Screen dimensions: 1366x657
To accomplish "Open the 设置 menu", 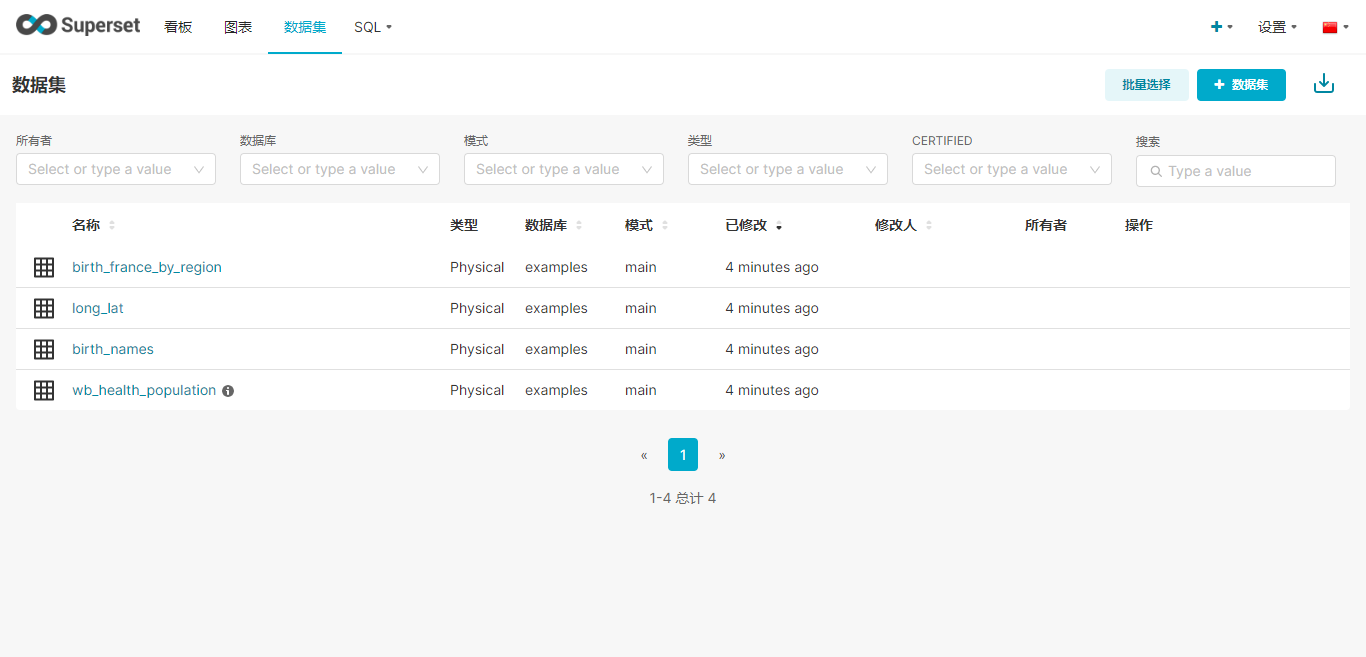I will [1277, 27].
